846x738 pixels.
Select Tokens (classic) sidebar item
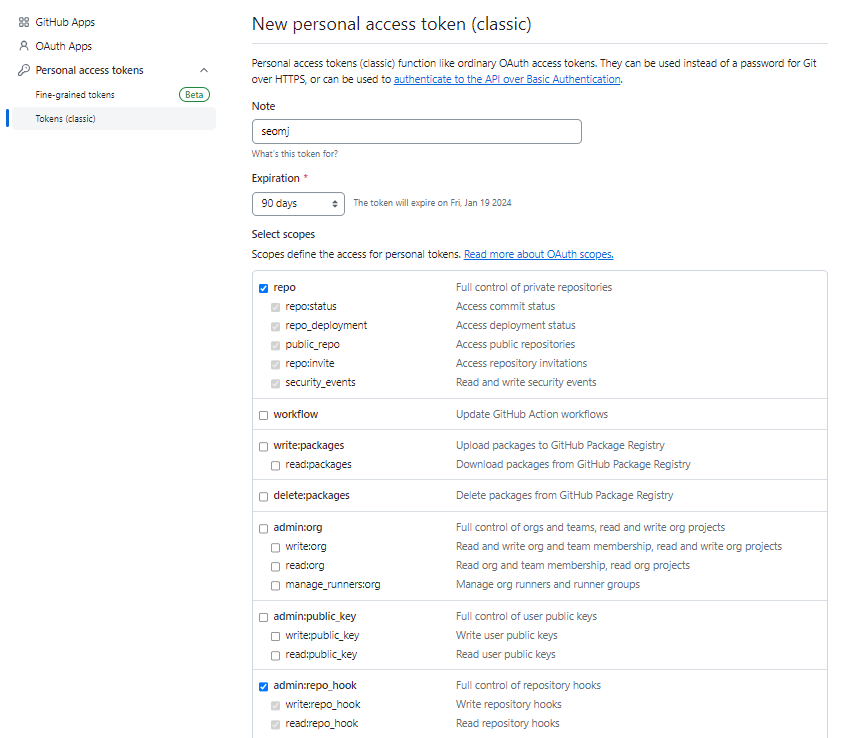point(114,118)
